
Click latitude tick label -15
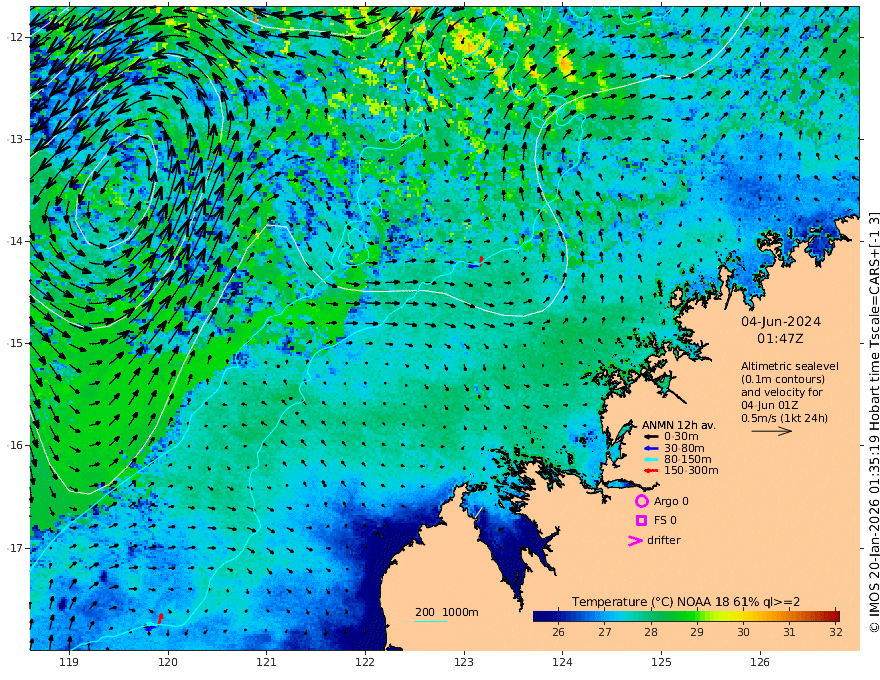tap(14, 343)
